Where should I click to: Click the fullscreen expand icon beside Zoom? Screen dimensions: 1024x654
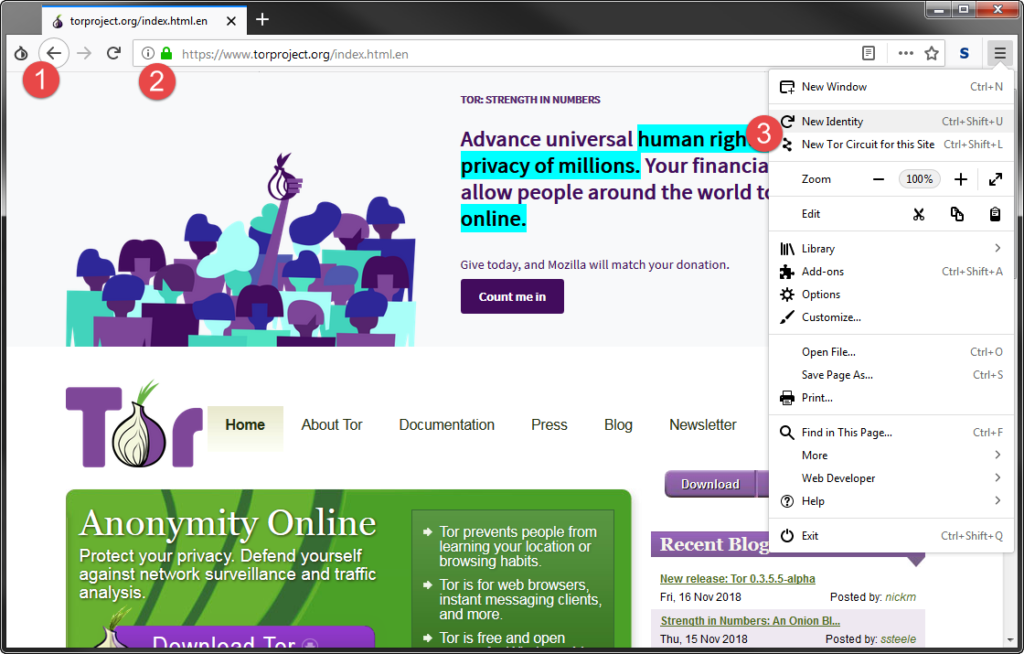(995, 179)
